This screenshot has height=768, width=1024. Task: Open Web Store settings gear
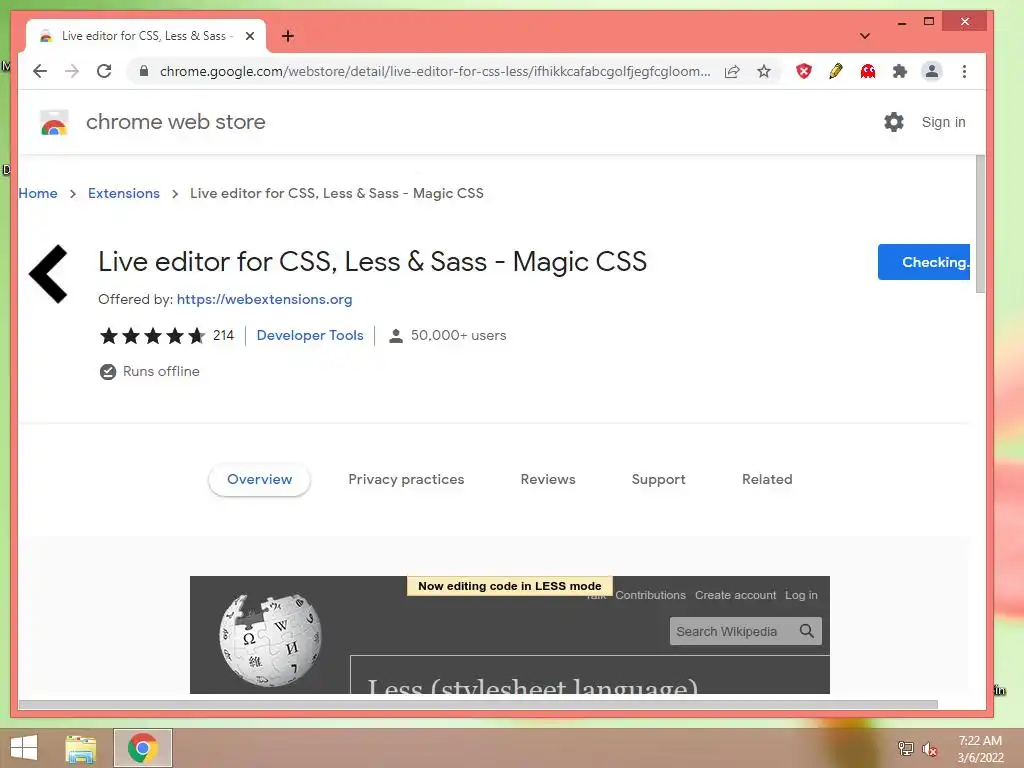(893, 122)
